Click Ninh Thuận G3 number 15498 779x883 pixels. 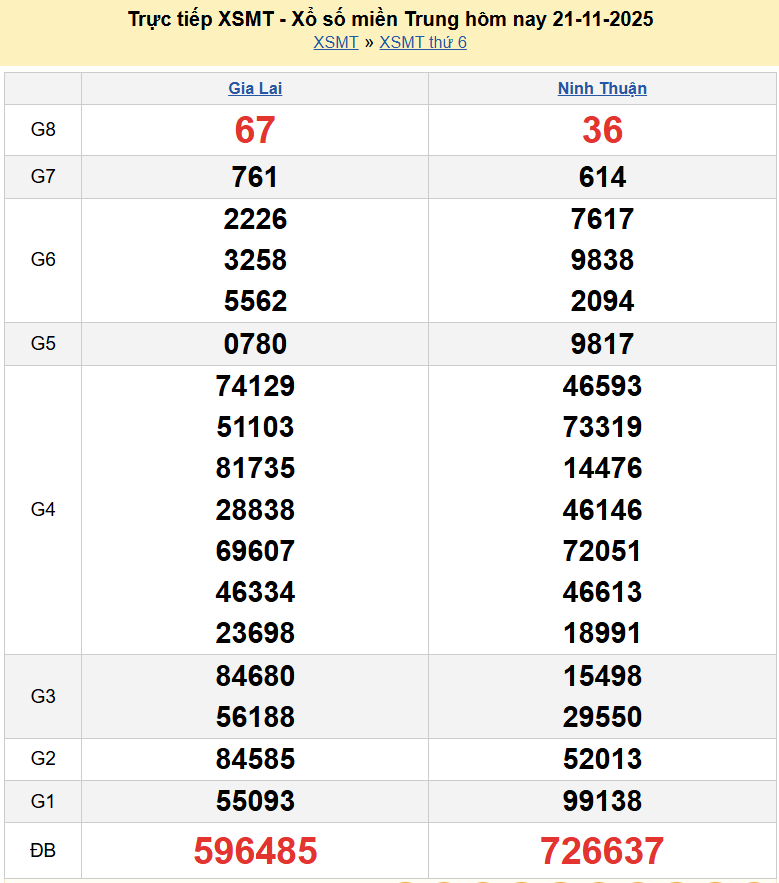[x=602, y=676]
